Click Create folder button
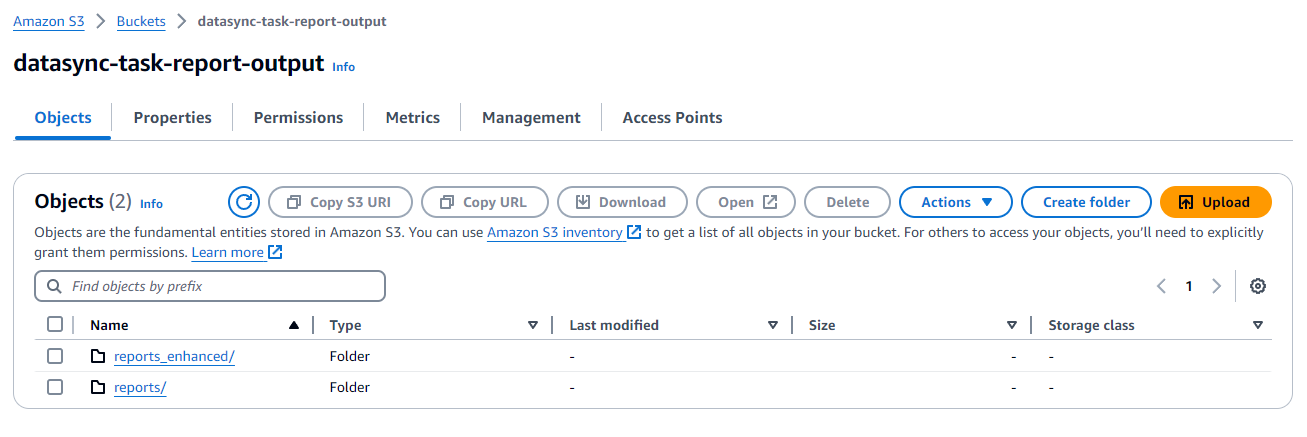Viewport: 1307px width, 437px height. point(1086,202)
